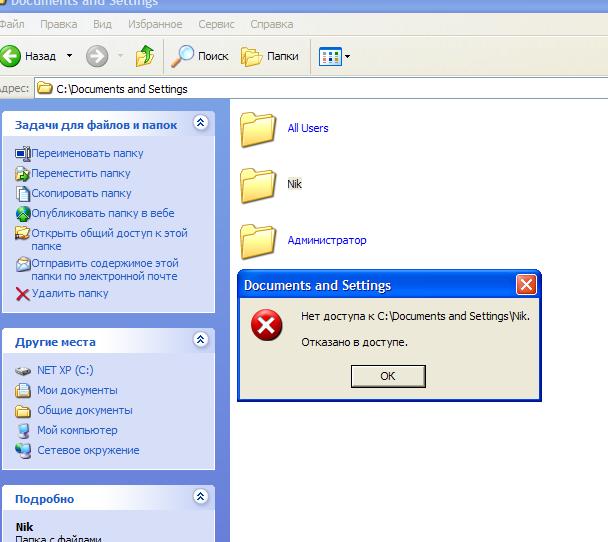Open NET XP (C:) drive

click(65, 370)
